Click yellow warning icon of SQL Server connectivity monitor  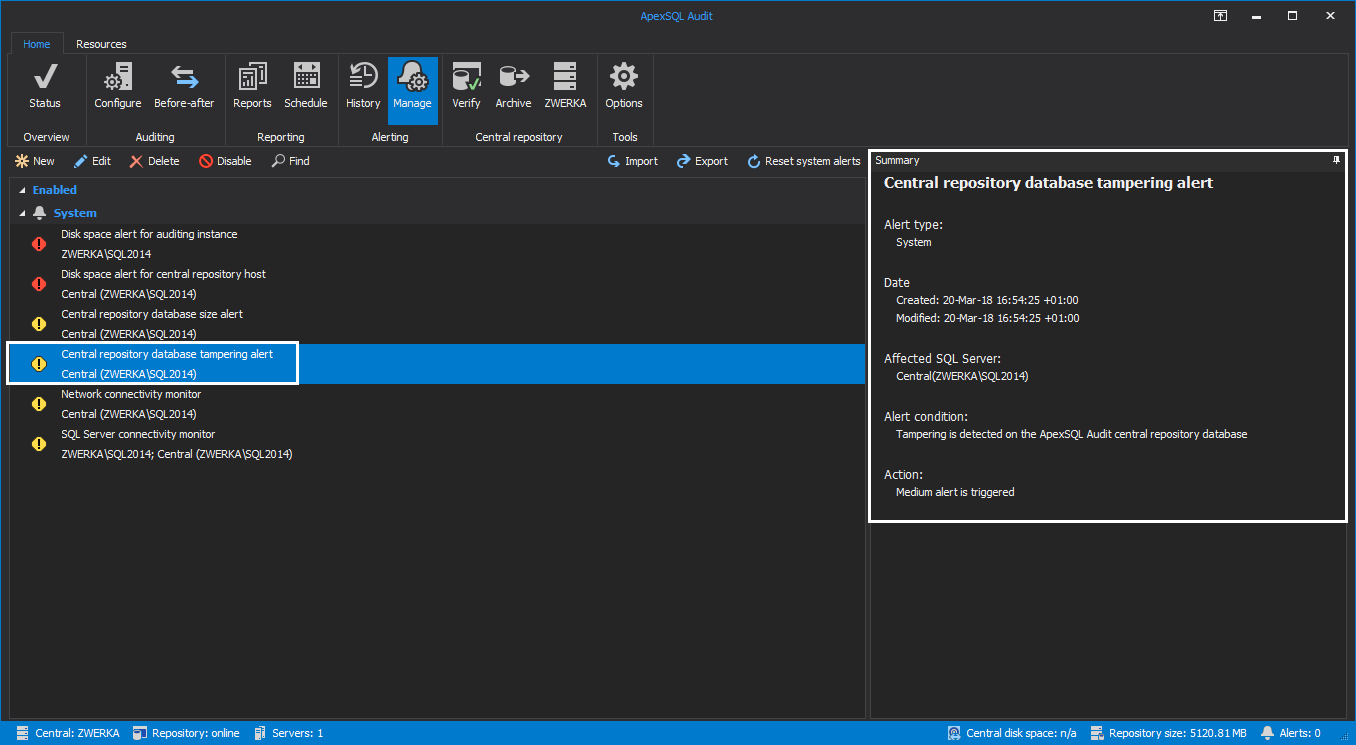tap(39, 444)
